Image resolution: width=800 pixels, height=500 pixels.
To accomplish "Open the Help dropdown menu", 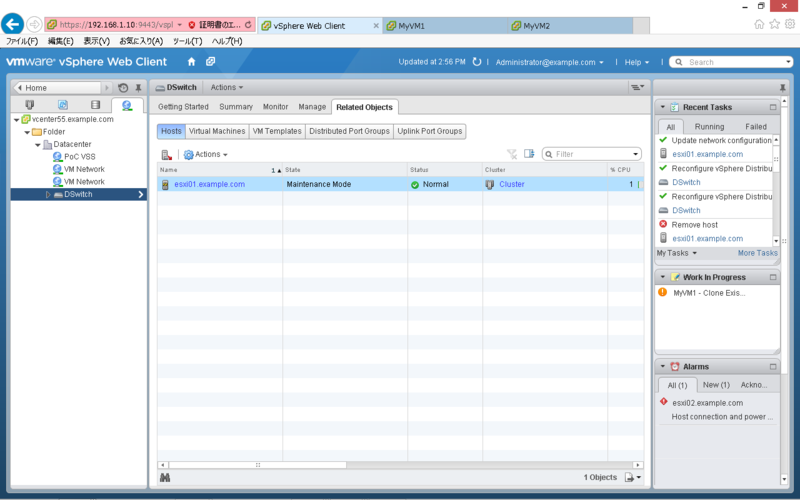I will pos(637,62).
